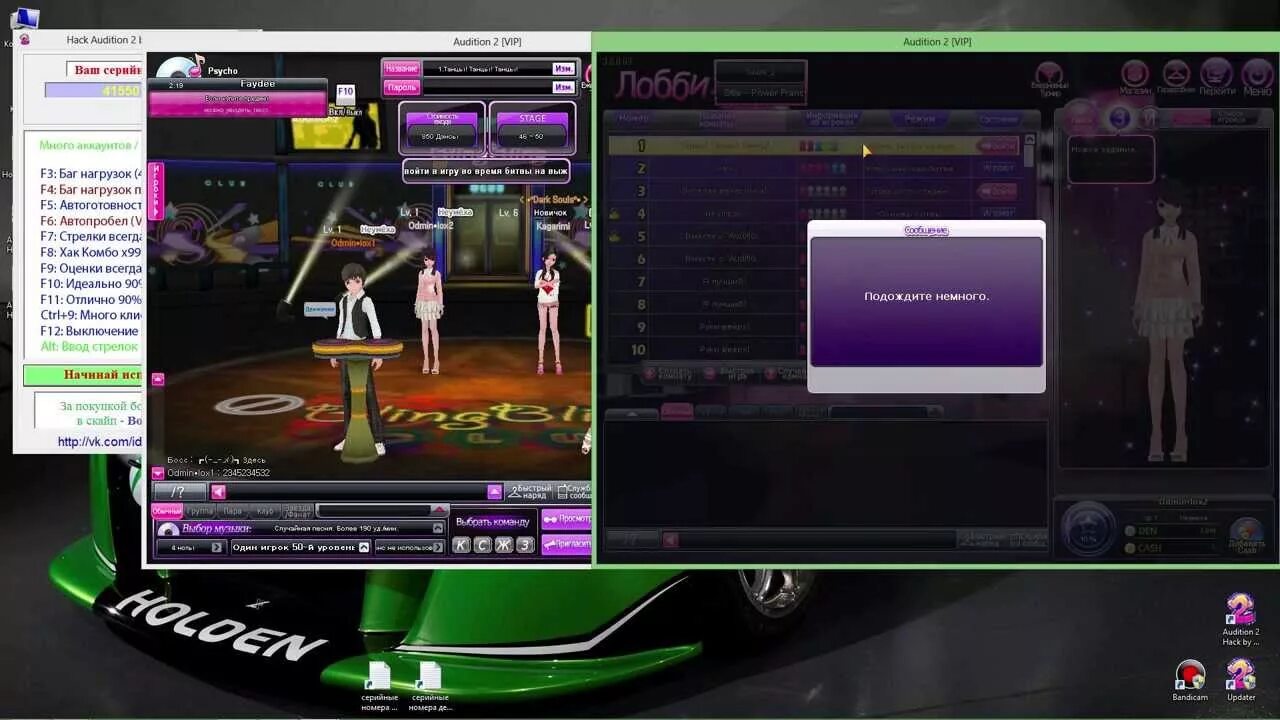Click the F10 key indicator
1280x720 pixels.
click(x=345, y=92)
